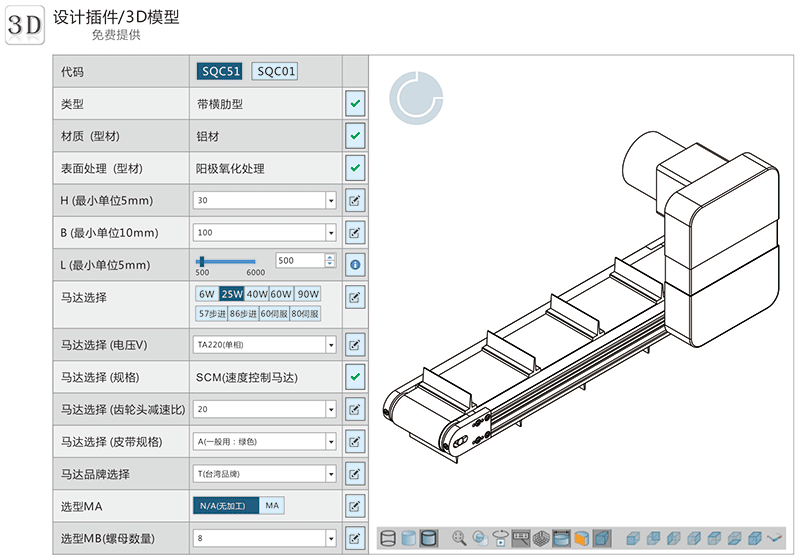Click the L length slider handle
Image resolution: width=800 pixels, height=558 pixels.
[x=214, y=261]
